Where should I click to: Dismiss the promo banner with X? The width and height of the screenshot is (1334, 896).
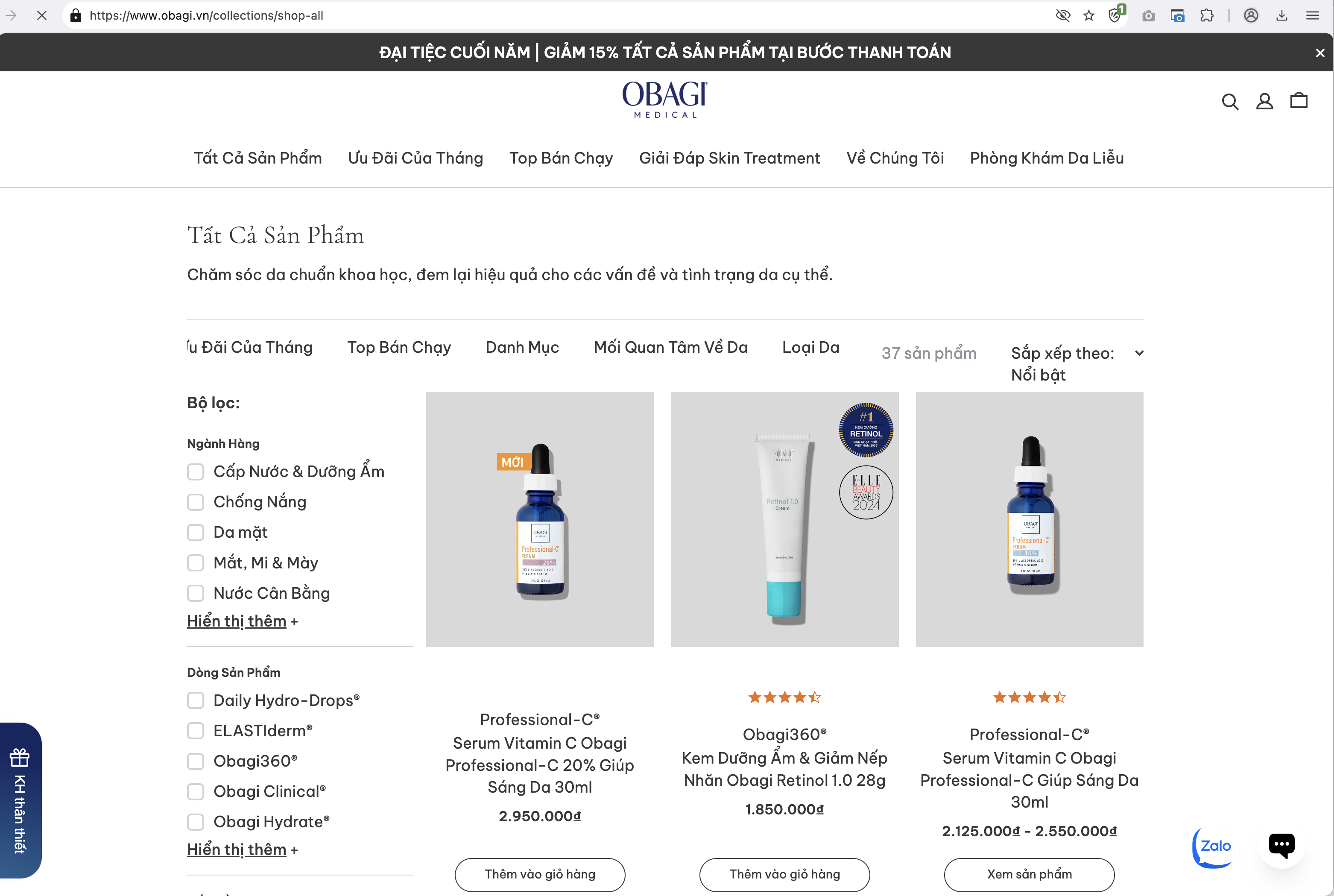[1320, 53]
